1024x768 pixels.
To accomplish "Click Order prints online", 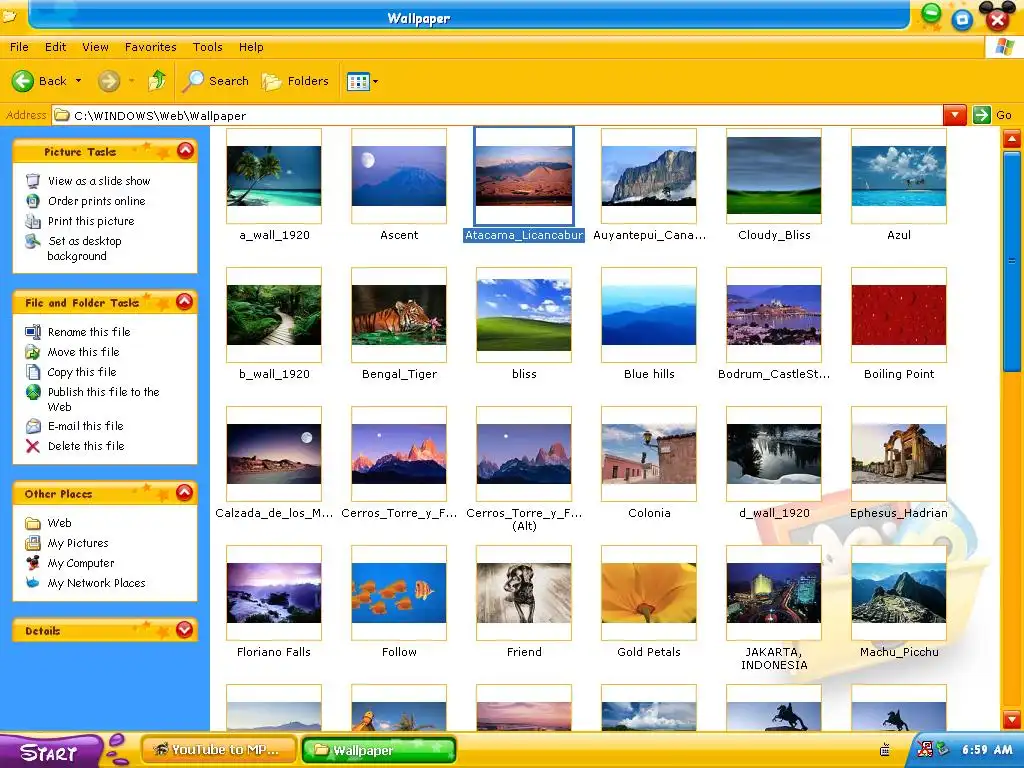I will pyautogui.click(x=97, y=201).
